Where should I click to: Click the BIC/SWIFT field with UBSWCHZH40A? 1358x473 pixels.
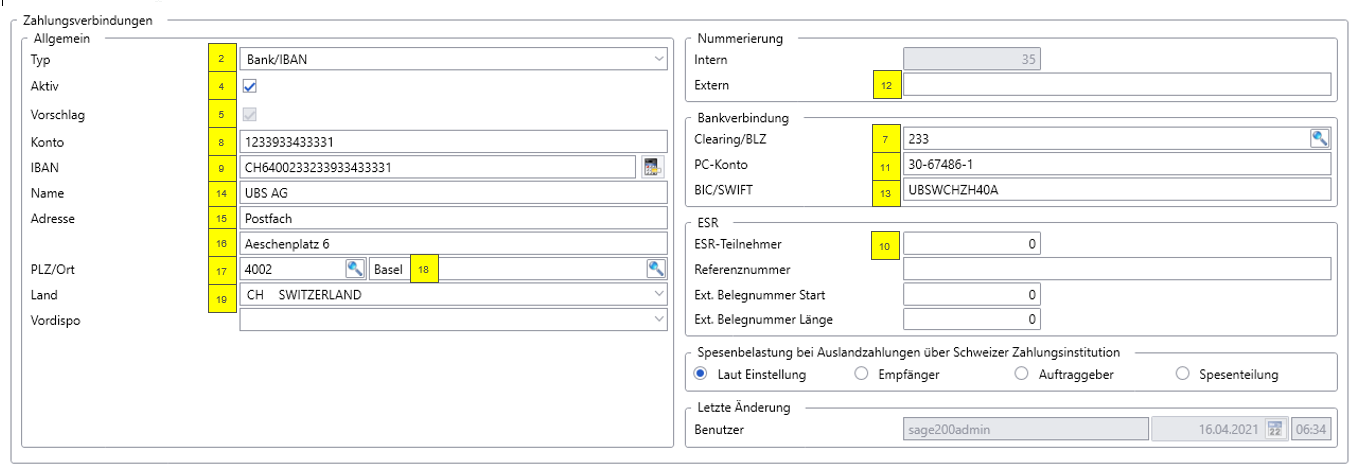tap(1118, 190)
